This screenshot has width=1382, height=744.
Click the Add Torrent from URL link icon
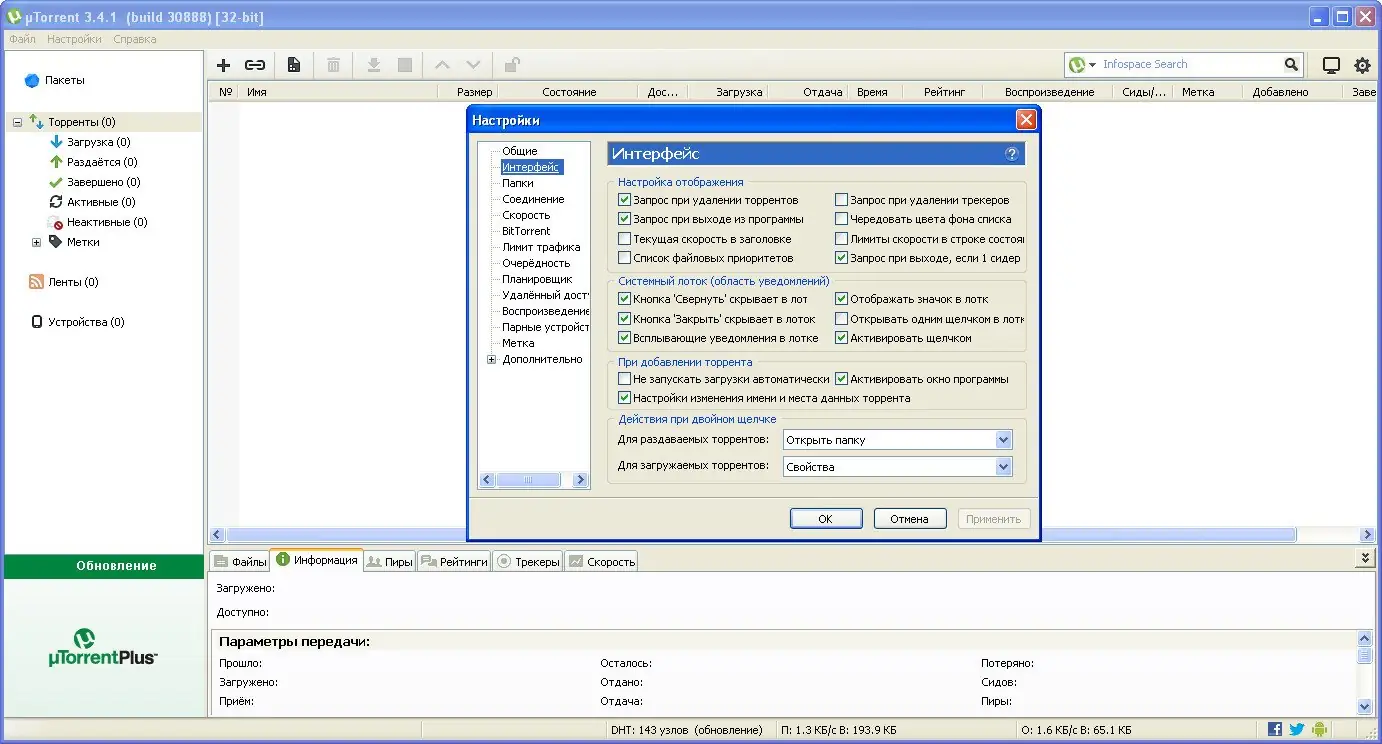[x=255, y=65]
